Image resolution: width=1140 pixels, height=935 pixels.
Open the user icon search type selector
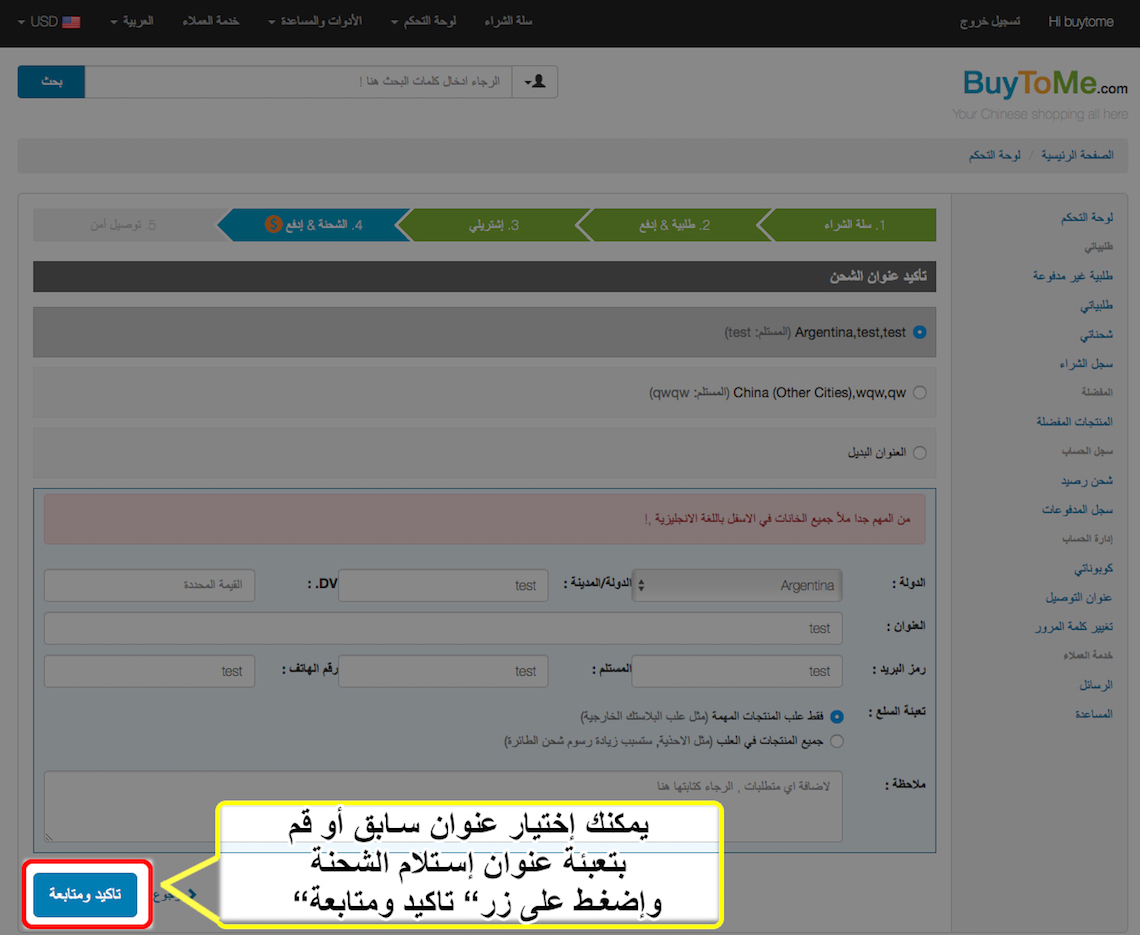click(534, 82)
